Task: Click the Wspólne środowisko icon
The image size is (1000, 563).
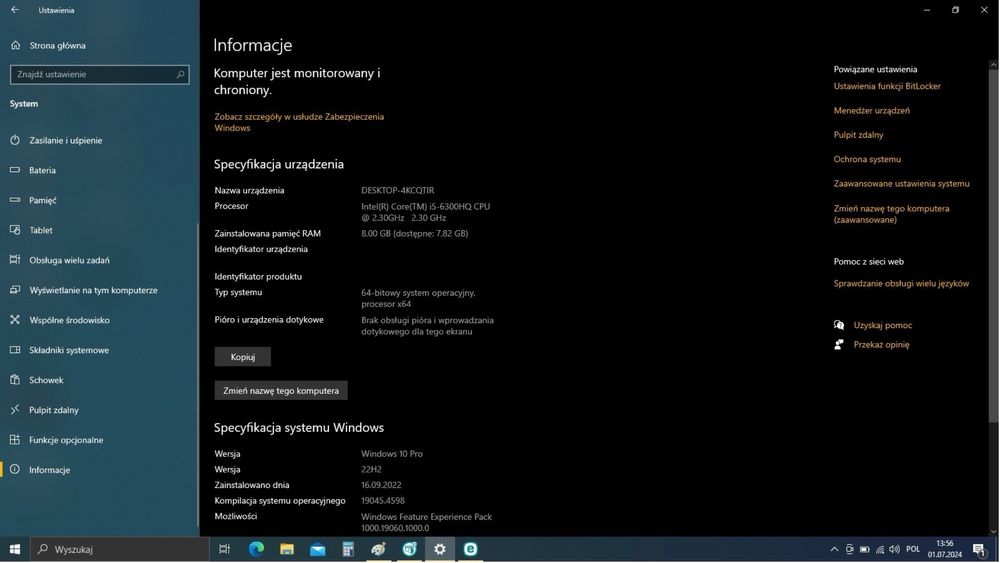Action: point(15,319)
